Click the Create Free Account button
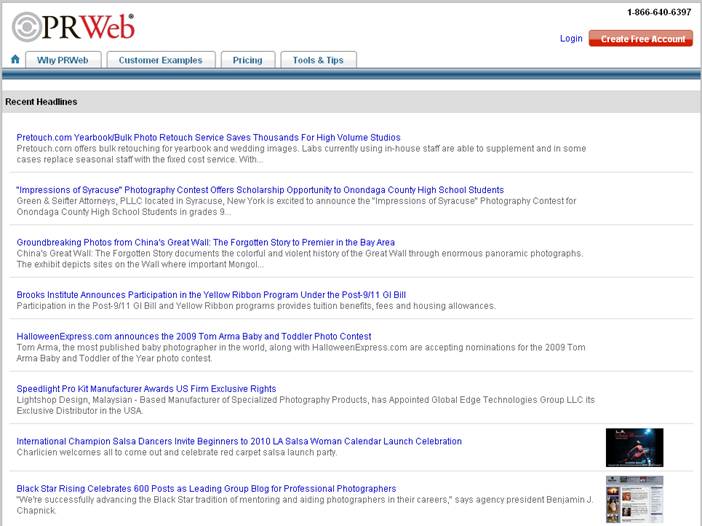The width and height of the screenshot is (702, 526). [641, 38]
